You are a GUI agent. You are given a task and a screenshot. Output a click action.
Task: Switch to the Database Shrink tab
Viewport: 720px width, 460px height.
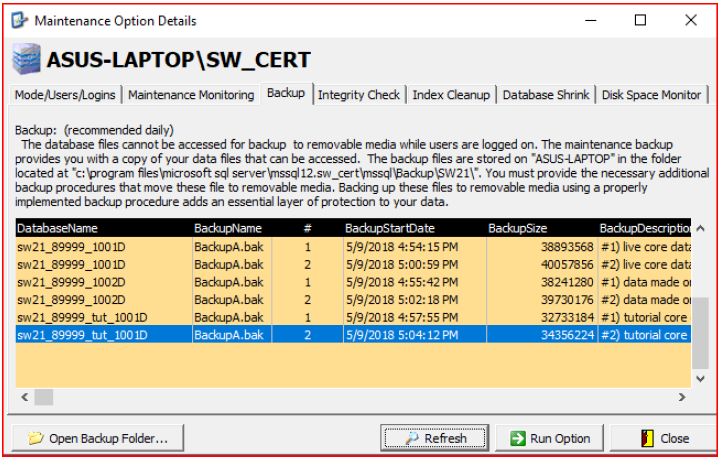coord(546,95)
